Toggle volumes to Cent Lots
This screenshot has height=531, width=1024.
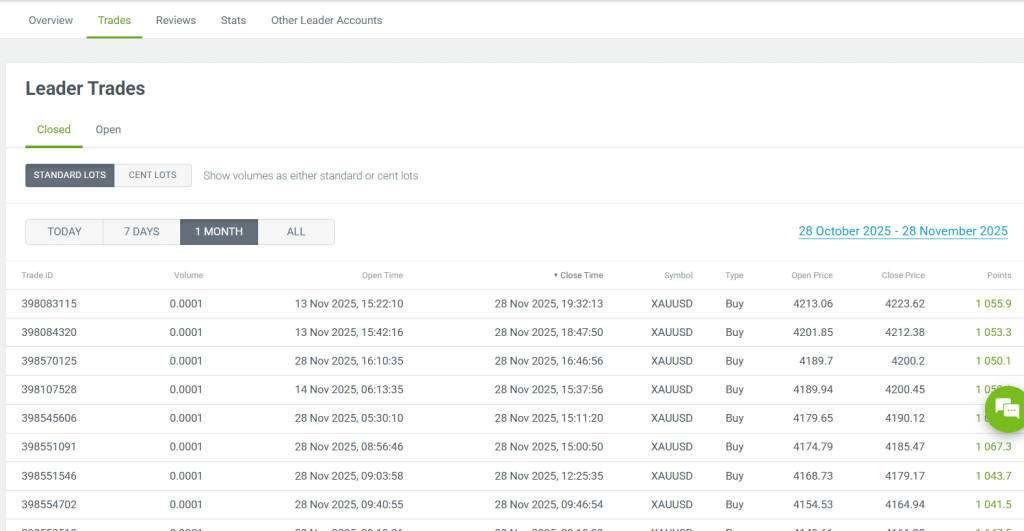point(153,175)
